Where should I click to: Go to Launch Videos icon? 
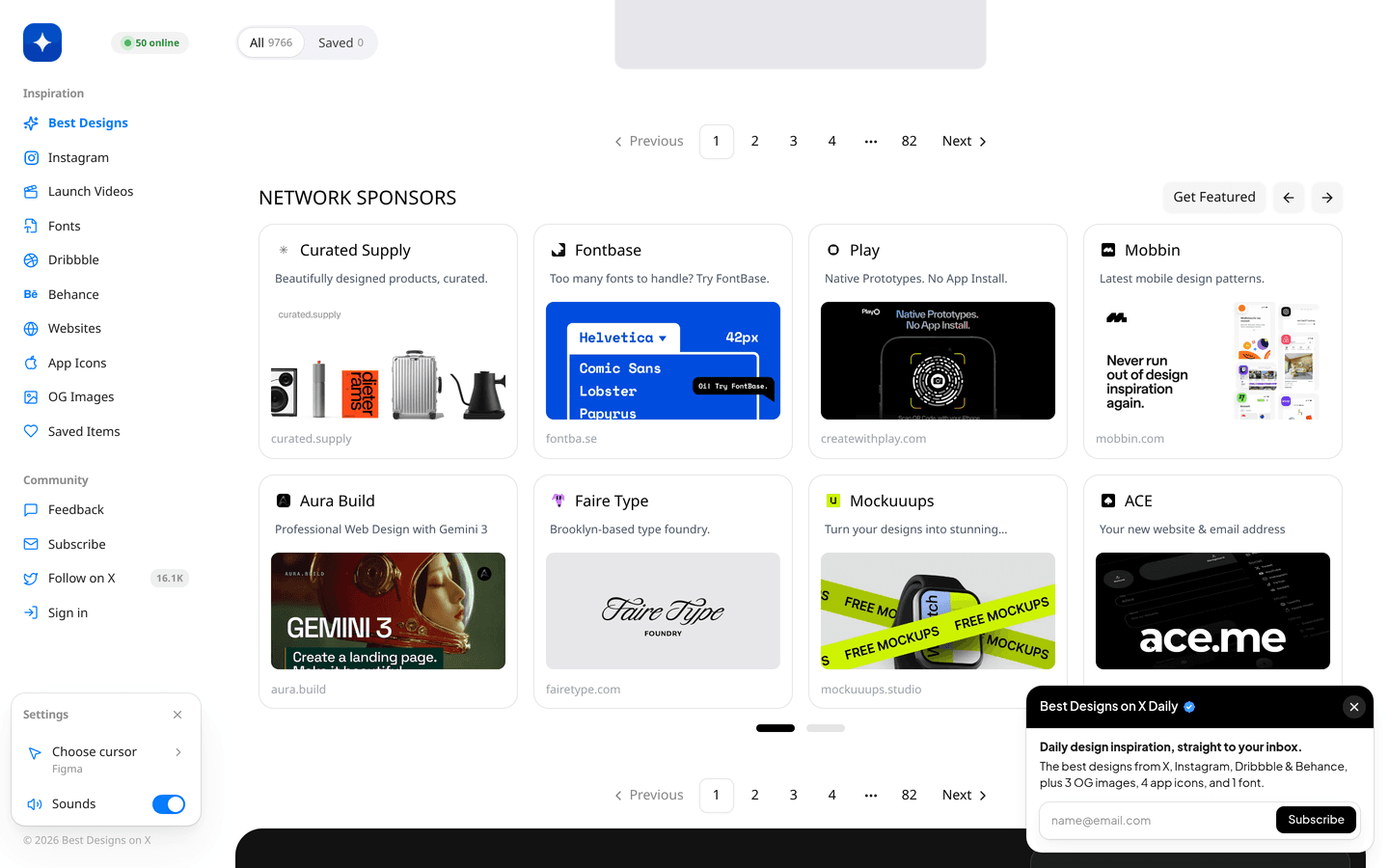pyautogui.click(x=31, y=192)
